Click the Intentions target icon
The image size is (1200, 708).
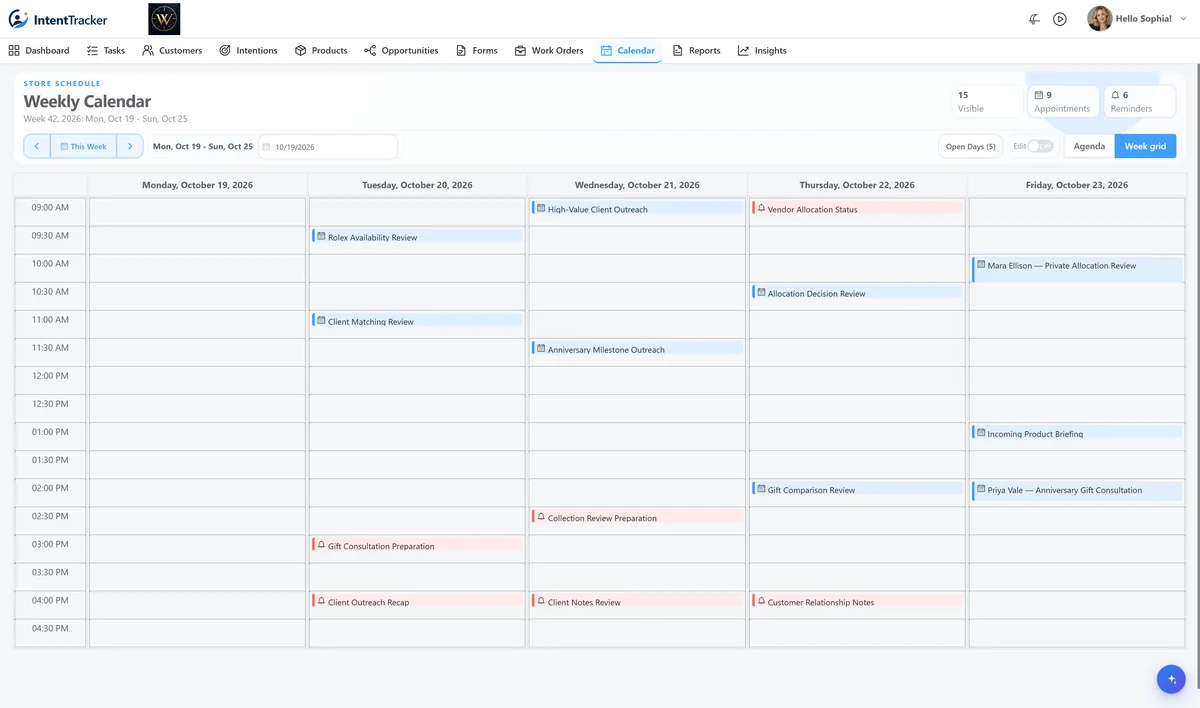click(x=225, y=50)
